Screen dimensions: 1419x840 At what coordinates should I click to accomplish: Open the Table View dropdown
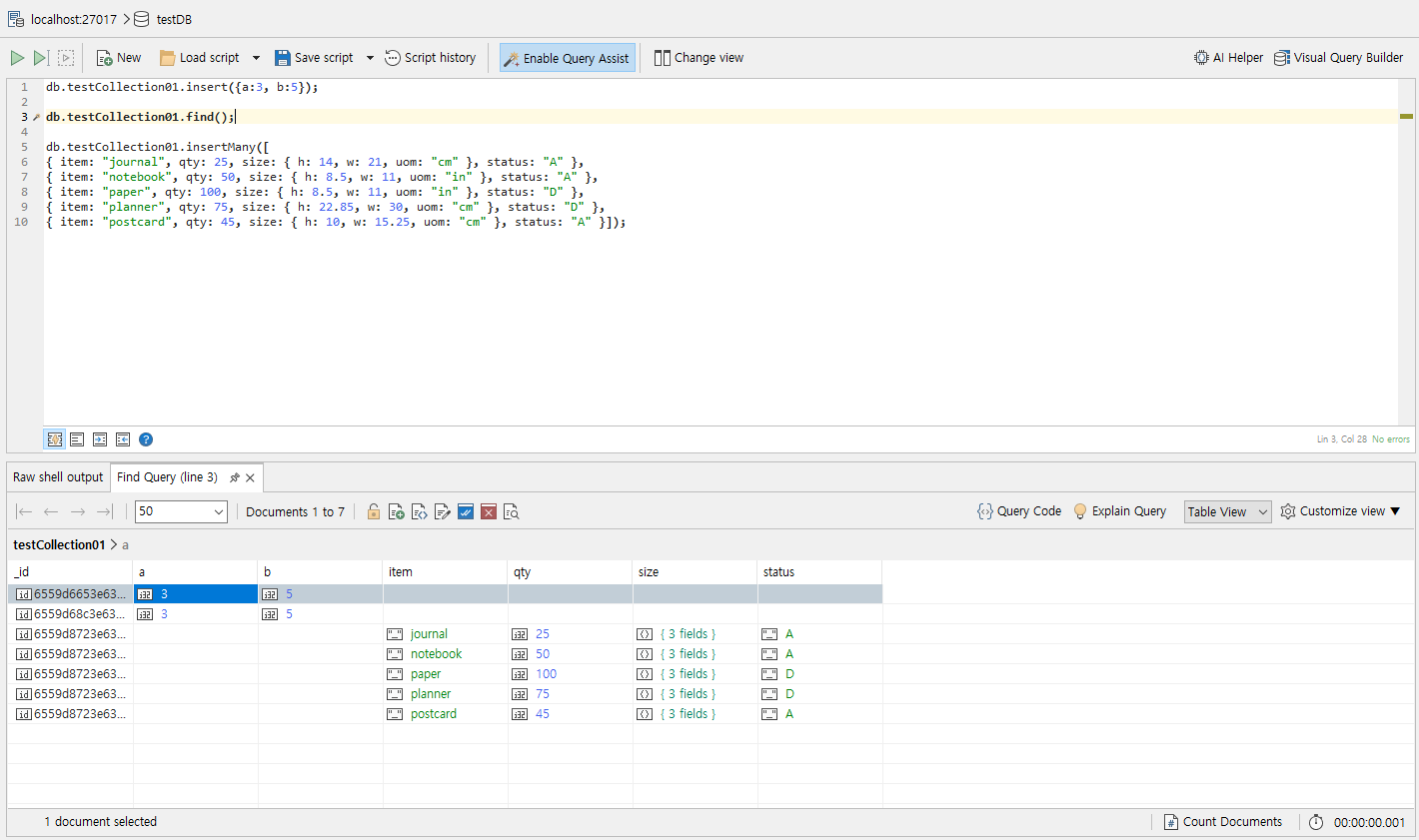[1227, 511]
